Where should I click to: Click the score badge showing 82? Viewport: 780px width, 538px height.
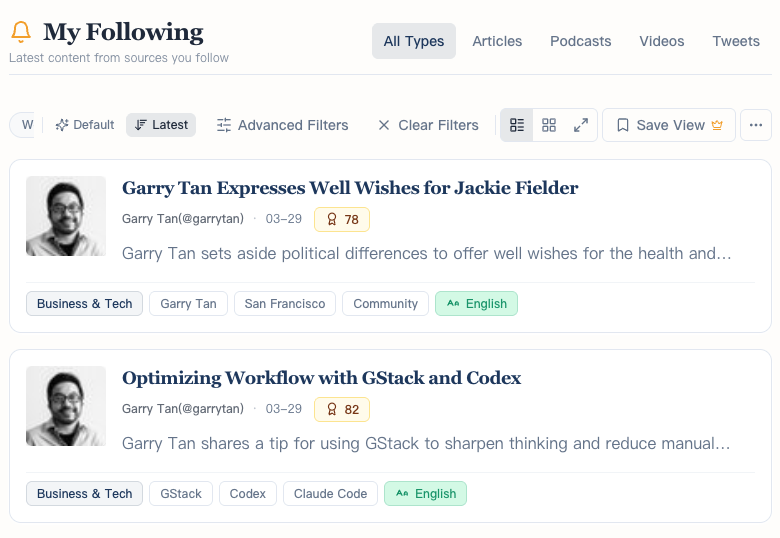click(342, 409)
